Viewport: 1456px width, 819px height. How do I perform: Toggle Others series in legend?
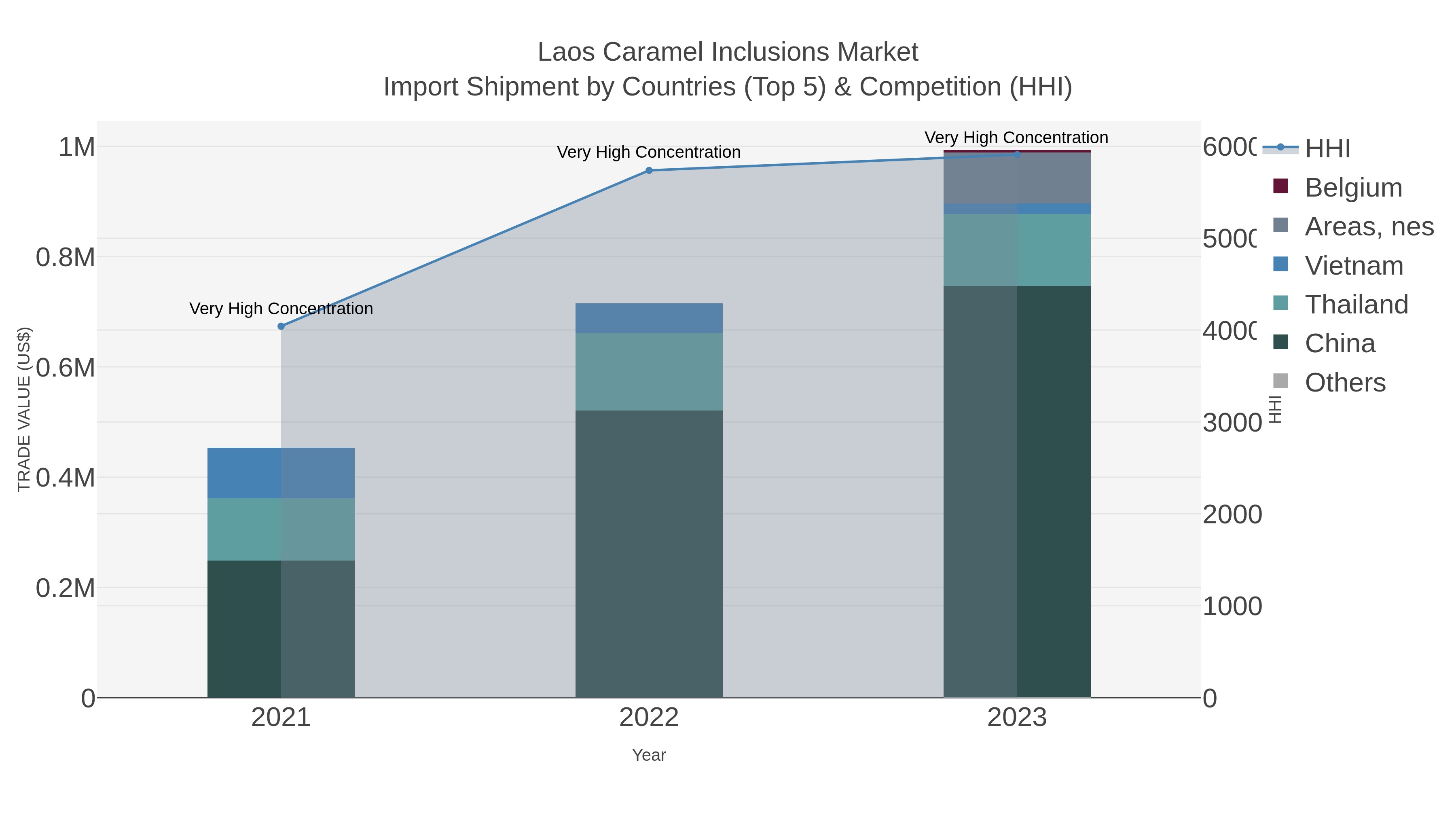[1329, 382]
